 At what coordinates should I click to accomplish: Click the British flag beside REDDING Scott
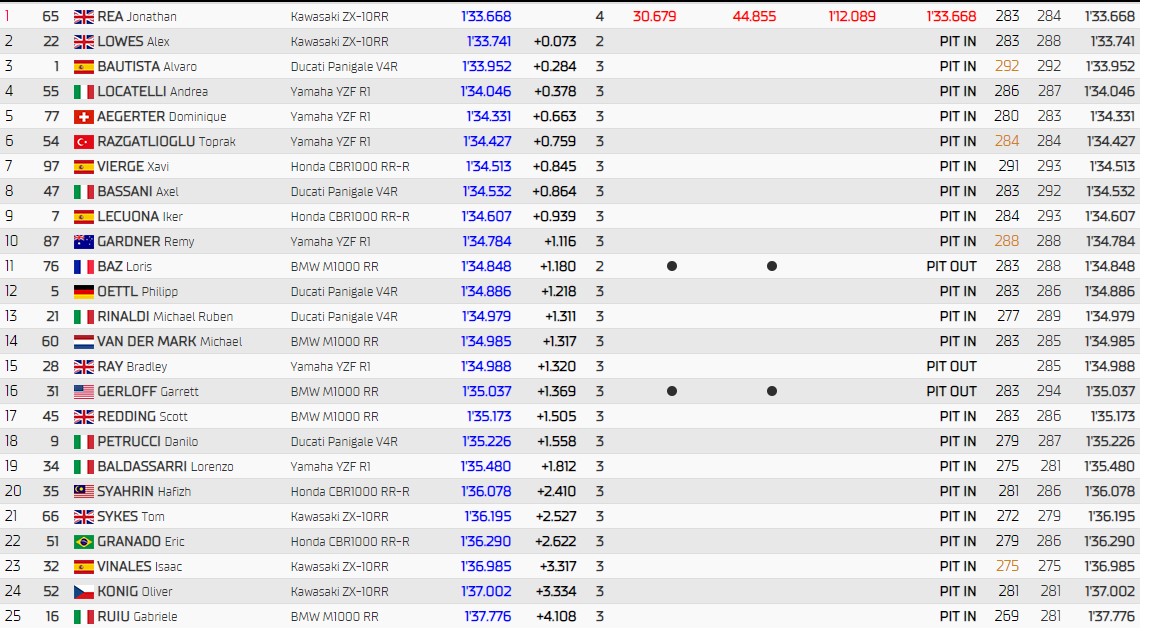coord(84,416)
